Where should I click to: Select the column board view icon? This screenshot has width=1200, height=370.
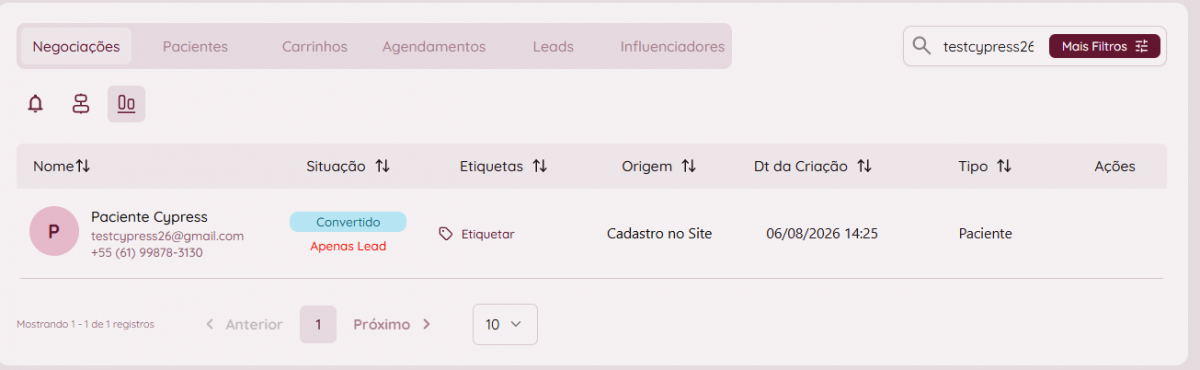[x=126, y=104]
